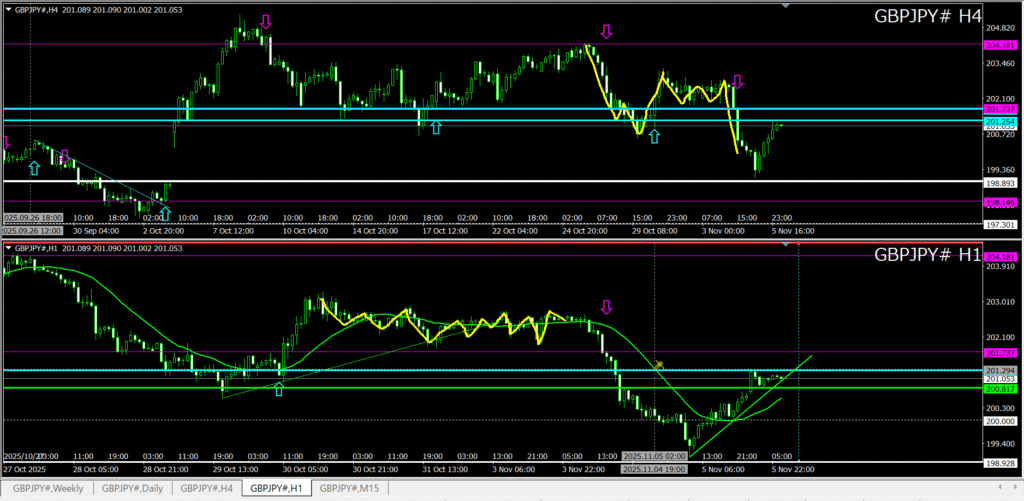Screen dimensions: 1024x501
Task: Open the GBPJPY#,Daily chart tab
Action: coord(131,488)
